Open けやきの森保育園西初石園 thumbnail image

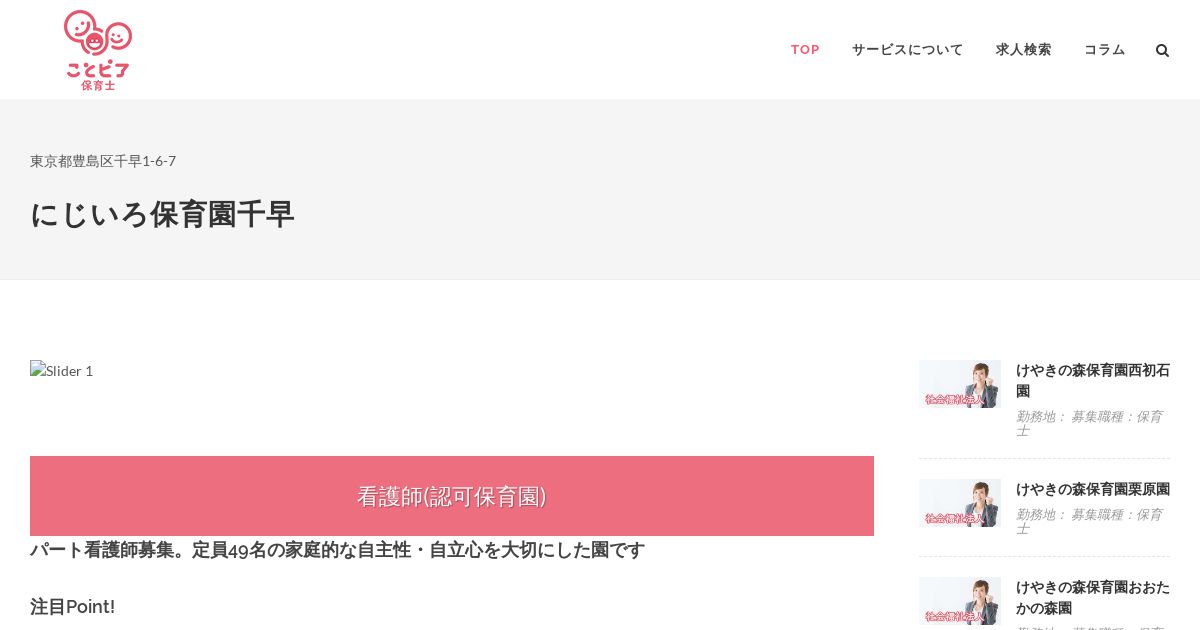point(960,384)
